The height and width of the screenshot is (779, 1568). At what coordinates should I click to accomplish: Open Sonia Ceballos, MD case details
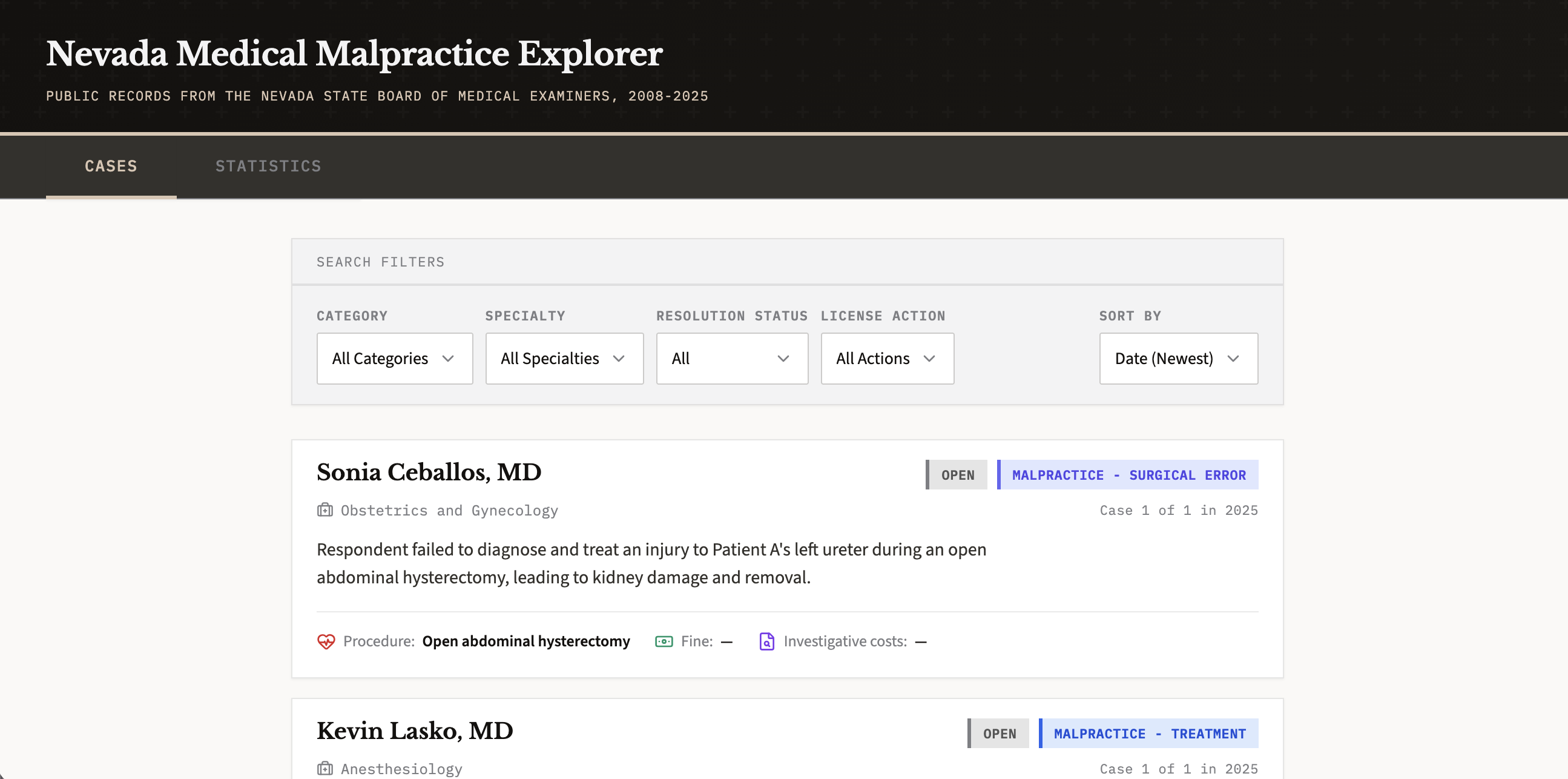pos(429,472)
